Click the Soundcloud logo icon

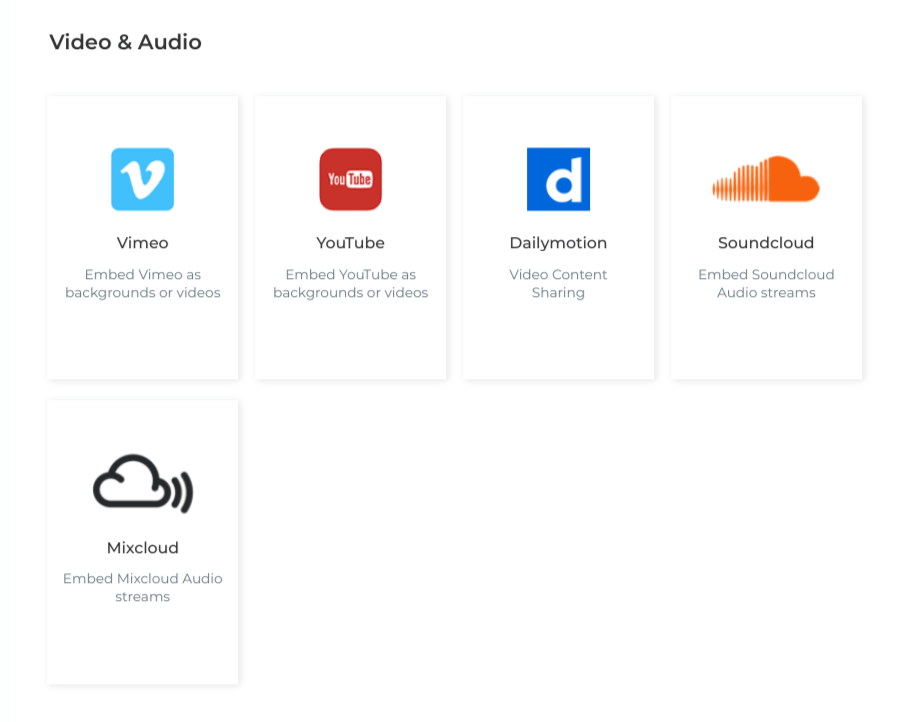(766, 179)
